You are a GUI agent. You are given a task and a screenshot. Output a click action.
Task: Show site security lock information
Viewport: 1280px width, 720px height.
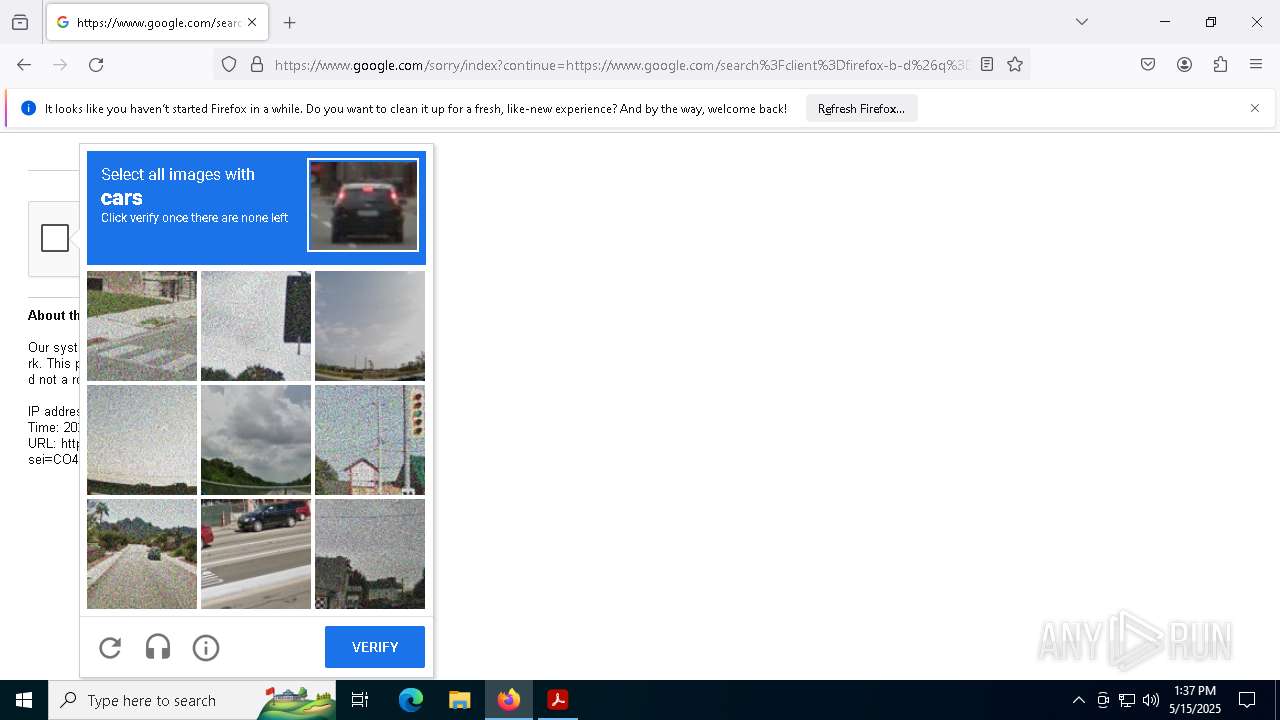tap(257, 64)
